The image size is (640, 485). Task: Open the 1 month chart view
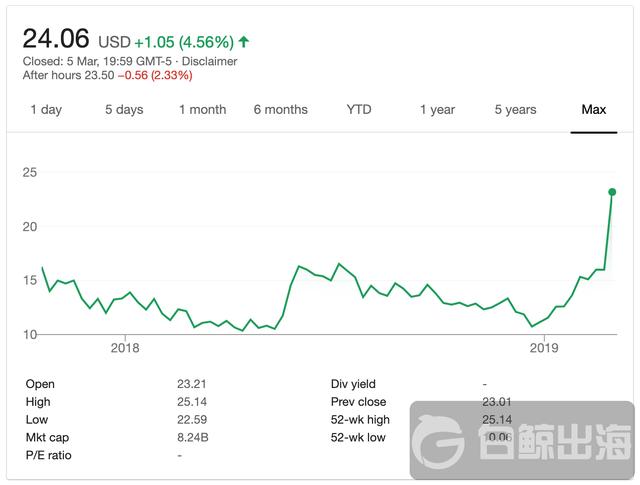(203, 110)
